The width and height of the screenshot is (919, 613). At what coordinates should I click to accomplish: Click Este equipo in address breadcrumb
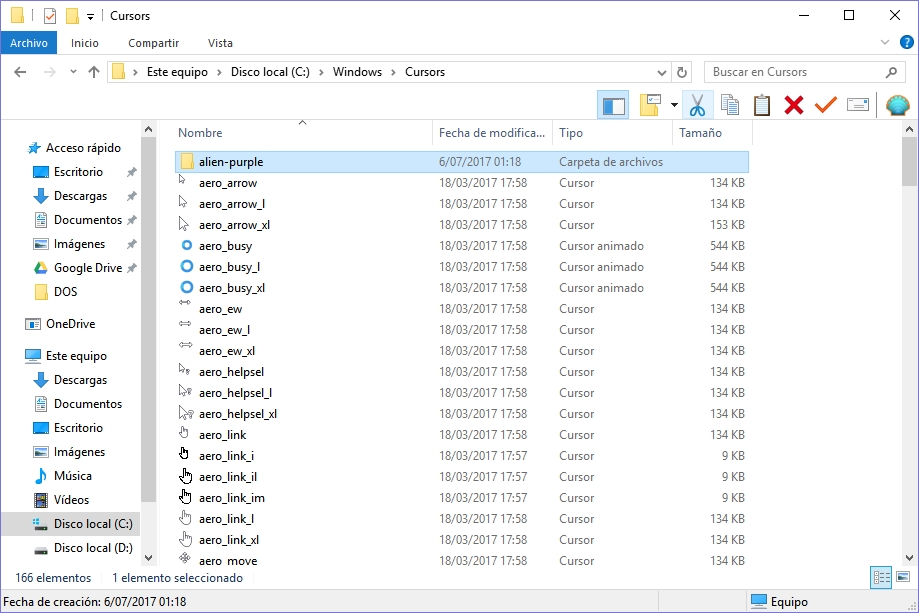(x=177, y=72)
